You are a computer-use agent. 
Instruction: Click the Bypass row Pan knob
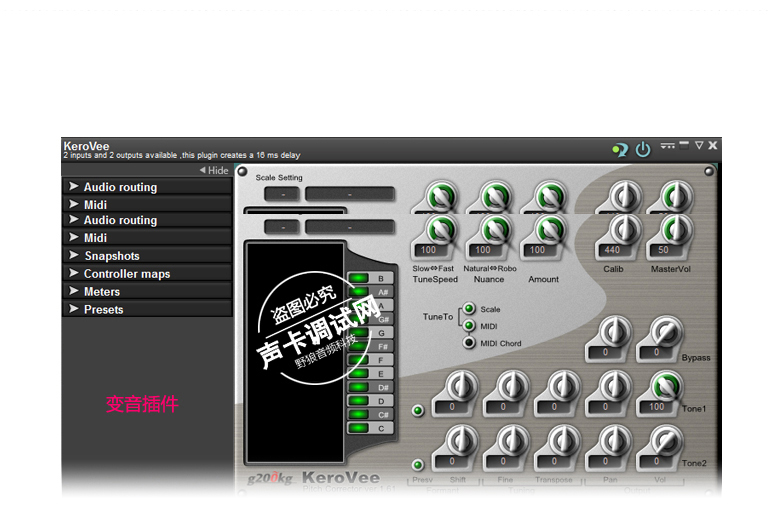pyautogui.click(x=615, y=332)
